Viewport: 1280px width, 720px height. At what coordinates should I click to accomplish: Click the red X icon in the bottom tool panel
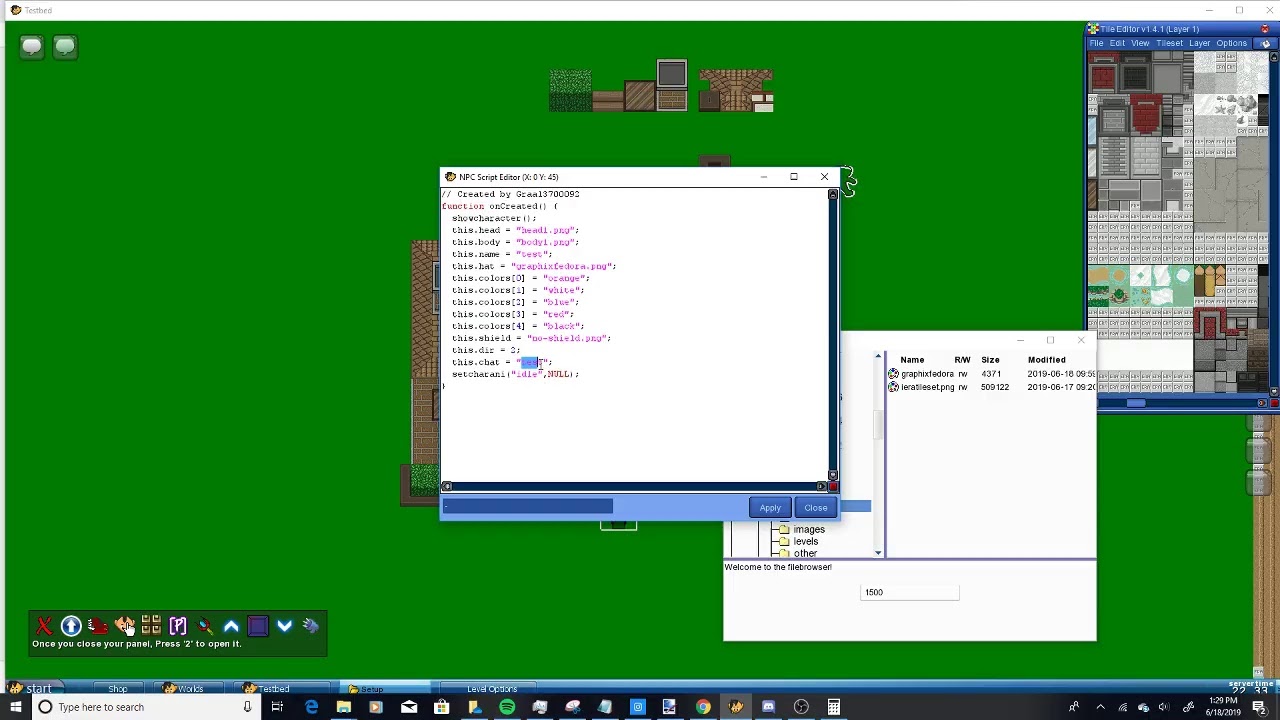pyautogui.click(x=44, y=626)
